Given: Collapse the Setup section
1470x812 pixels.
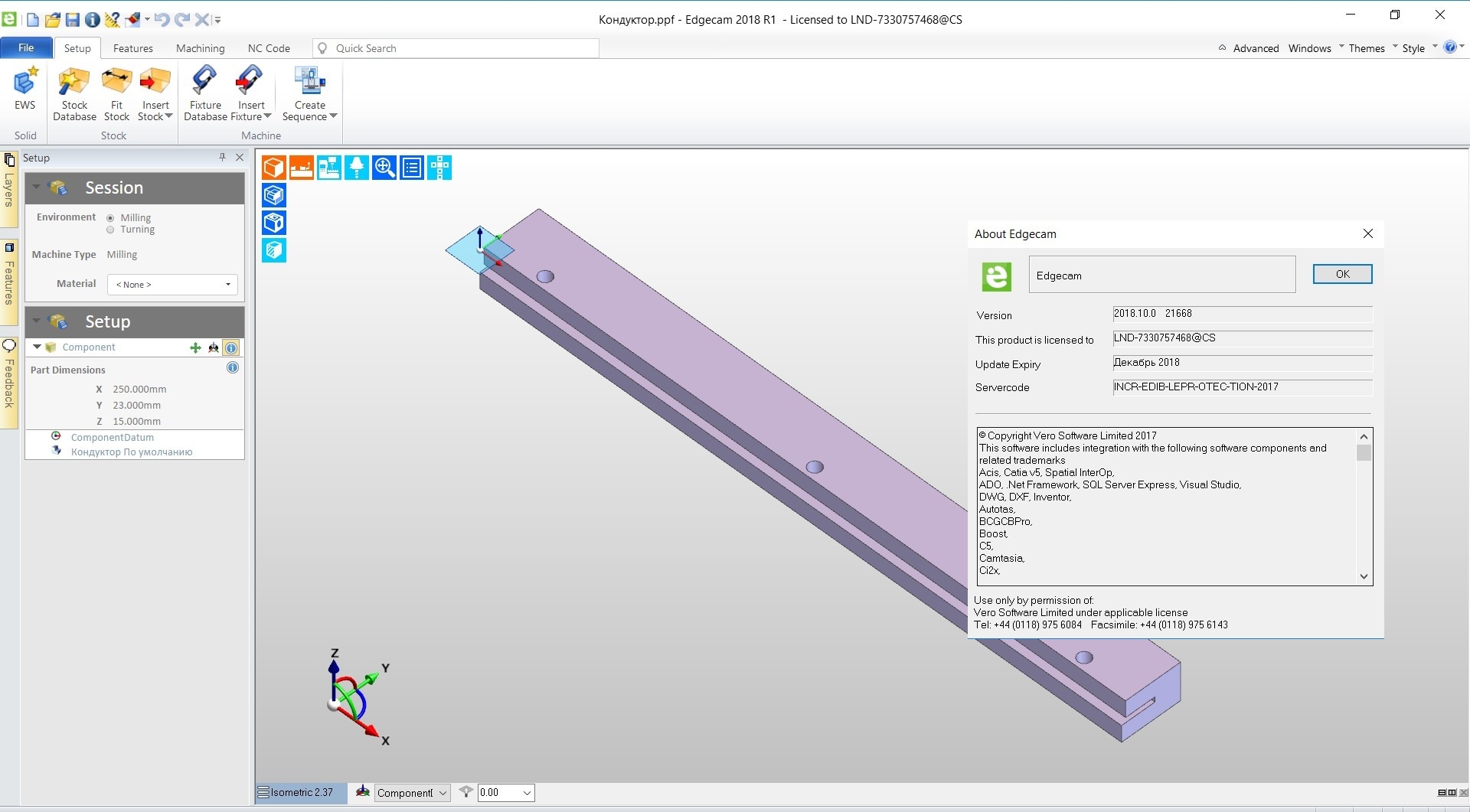Looking at the screenshot, I should point(37,321).
